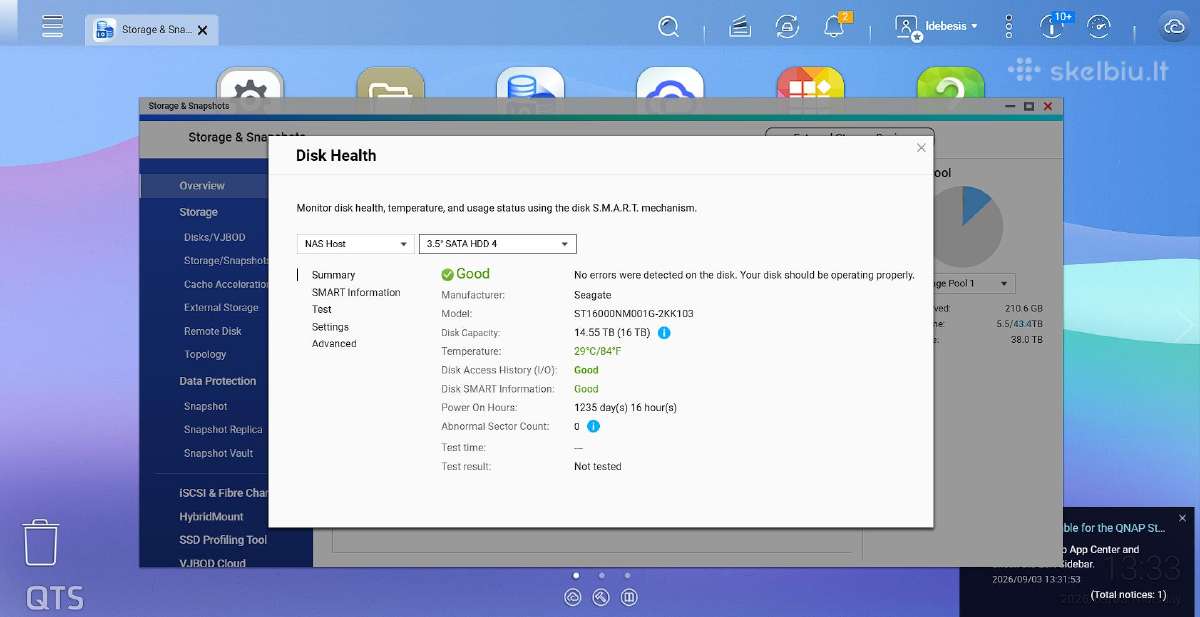Click model value ST16000NM001G-2KK103

click(x=633, y=313)
